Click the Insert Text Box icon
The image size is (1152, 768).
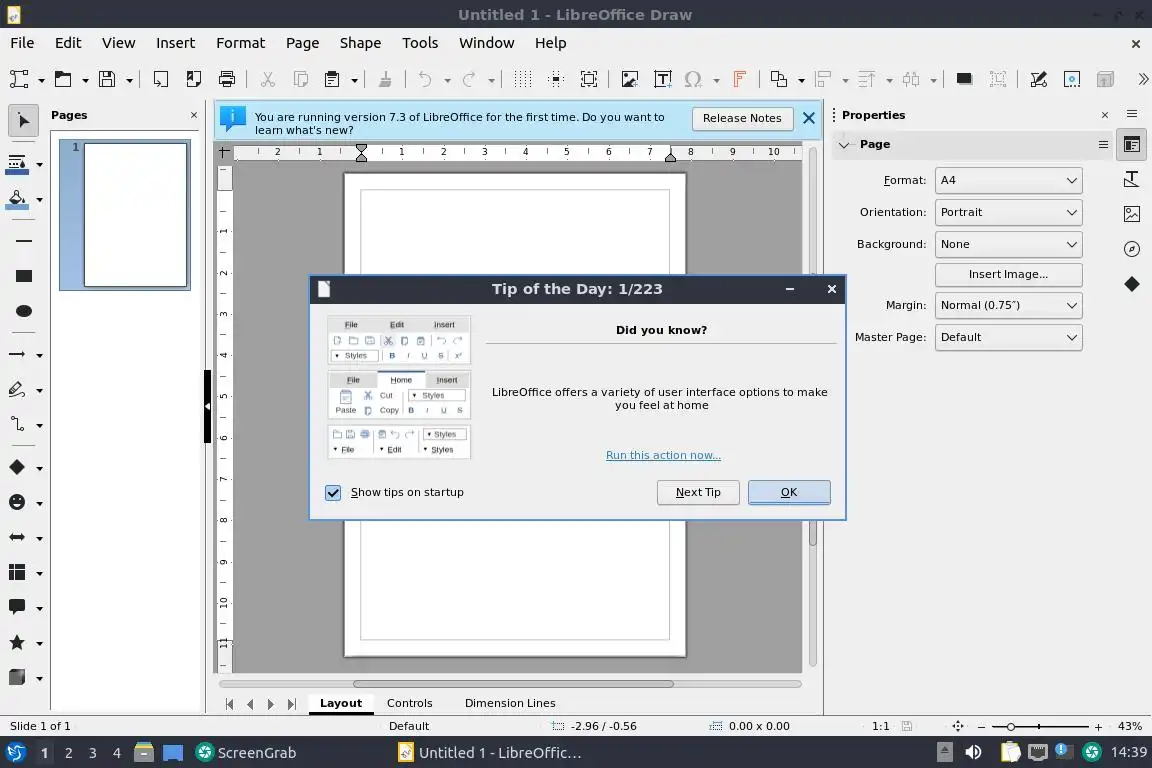[x=663, y=79]
